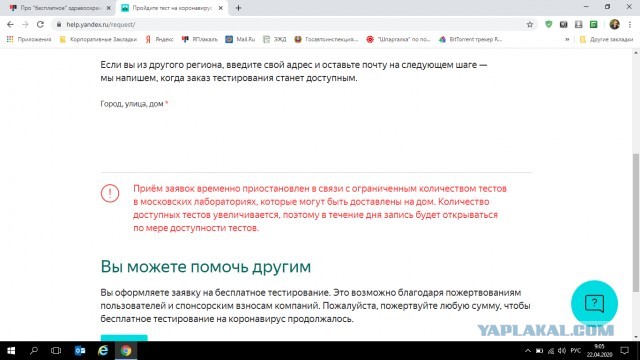The width and height of the screenshot is (640, 360).
Task: Close the first tab about healthcare
Action: coord(109,8)
